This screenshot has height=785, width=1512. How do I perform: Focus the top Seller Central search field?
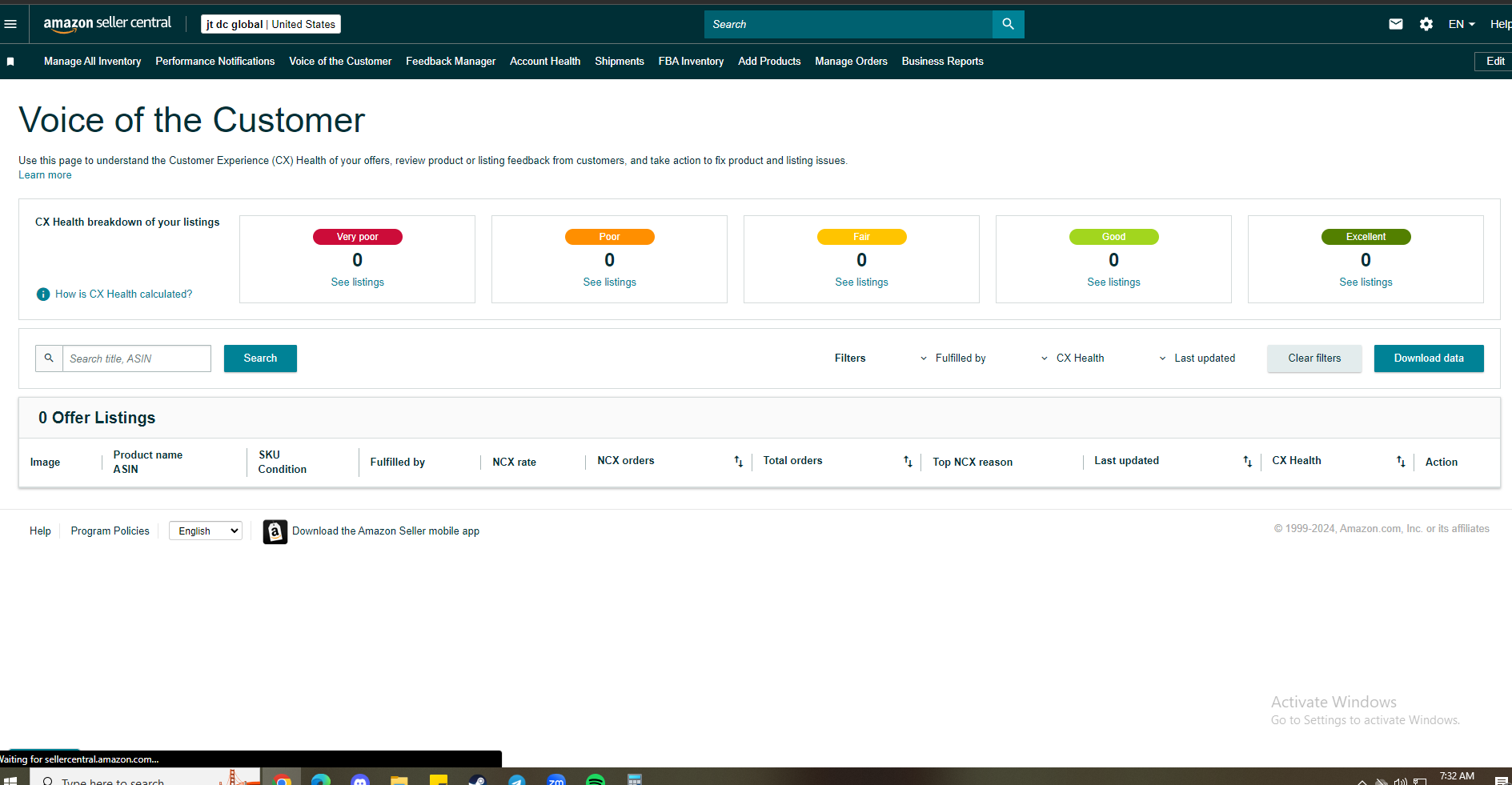pyautogui.click(x=848, y=24)
